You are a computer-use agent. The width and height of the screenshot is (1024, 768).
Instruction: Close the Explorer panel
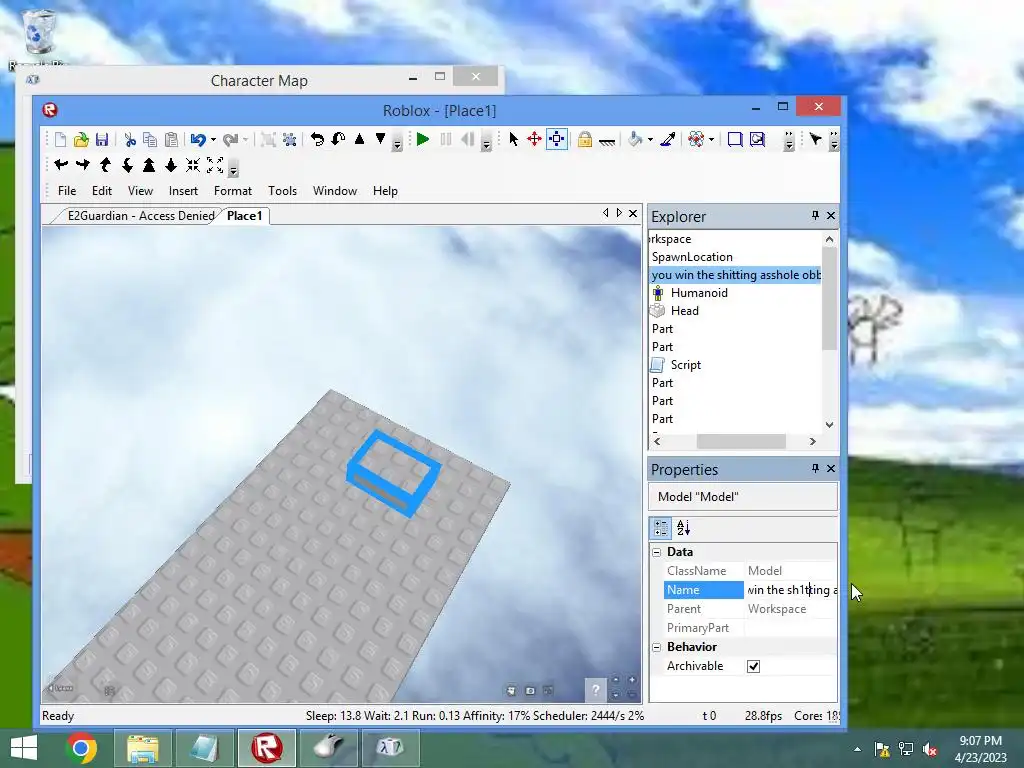(831, 216)
